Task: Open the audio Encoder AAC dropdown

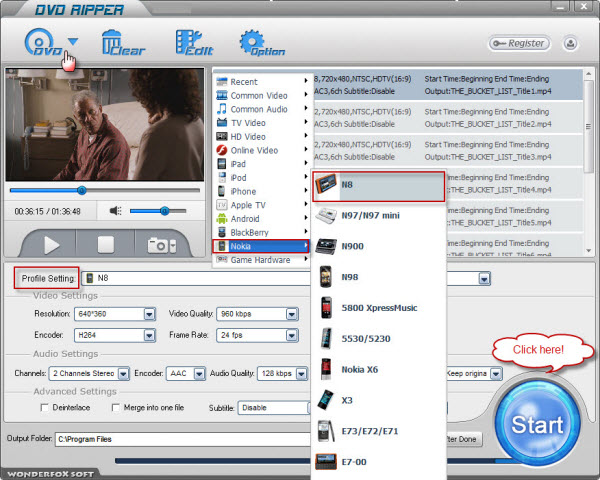Action: (x=199, y=374)
